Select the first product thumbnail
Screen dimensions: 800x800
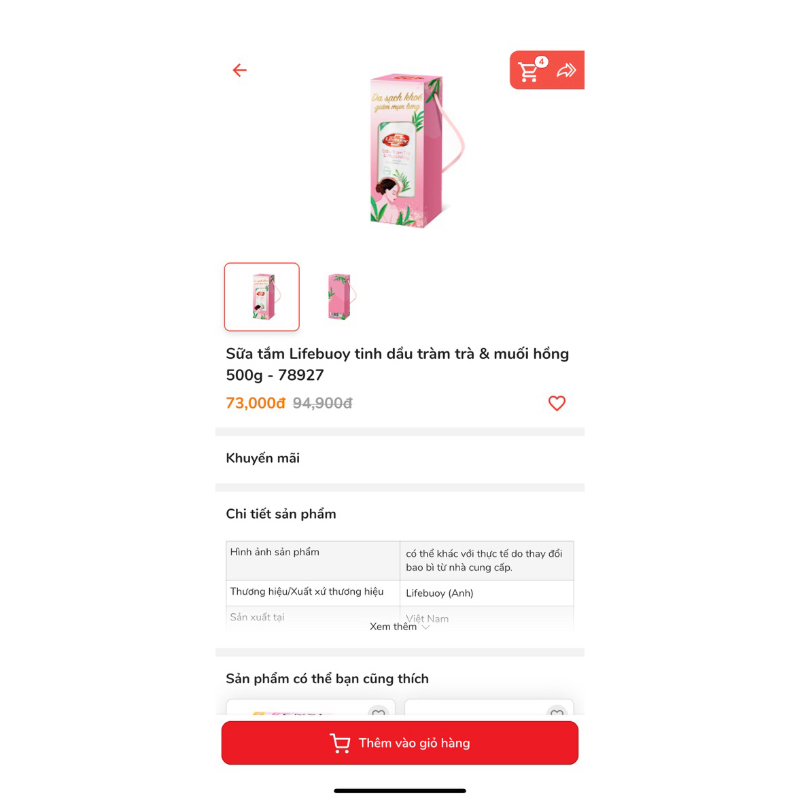[262, 296]
